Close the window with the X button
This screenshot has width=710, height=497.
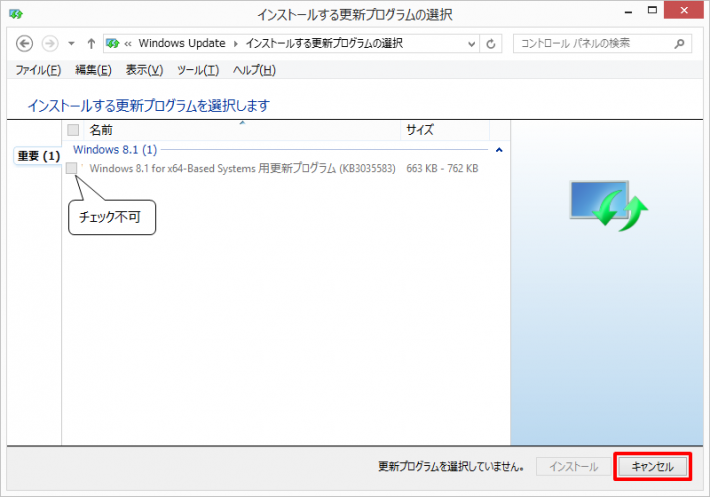coord(684,10)
